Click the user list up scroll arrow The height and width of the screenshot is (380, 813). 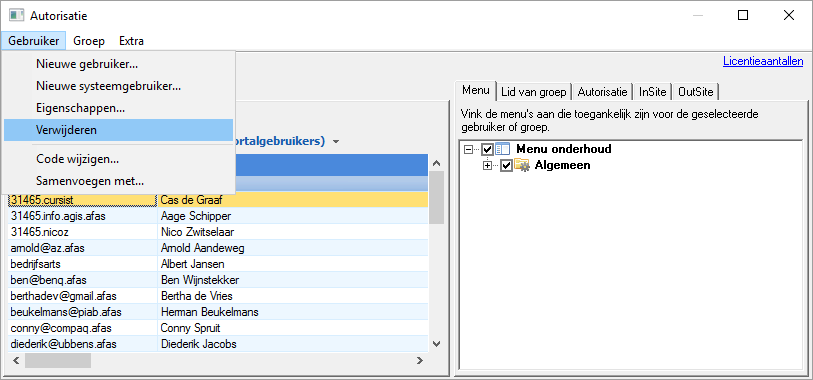click(437, 163)
